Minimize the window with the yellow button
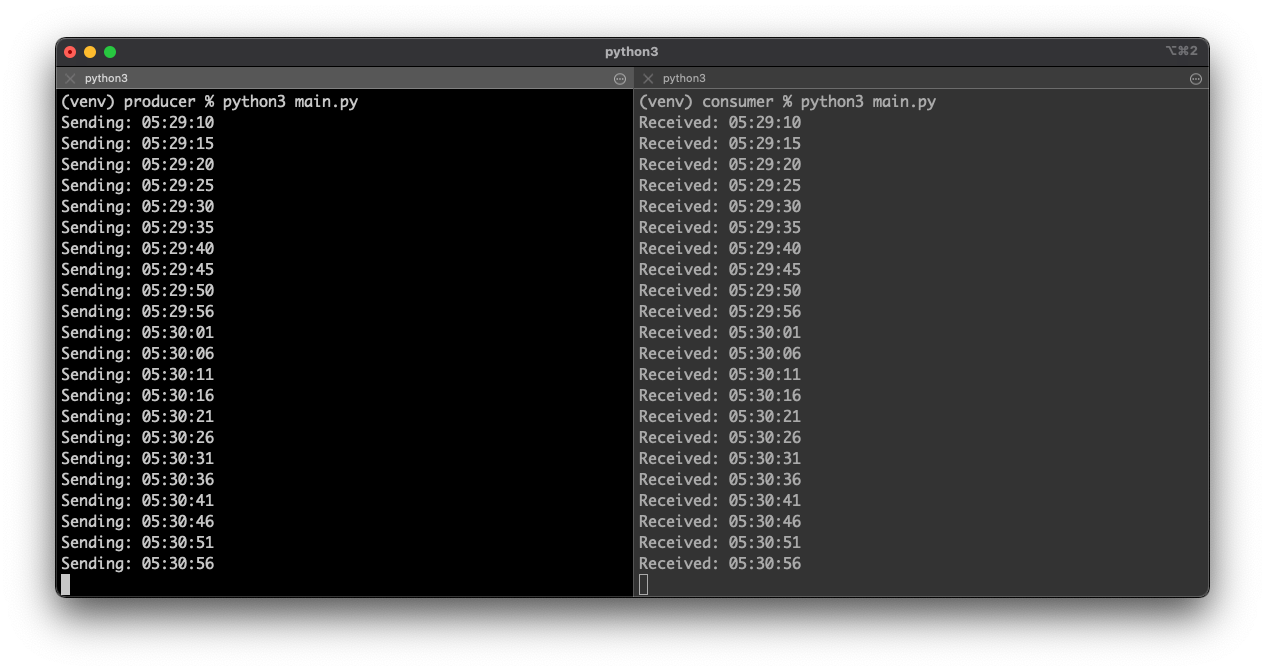Viewport: 1265px width, 671px height. click(90, 52)
